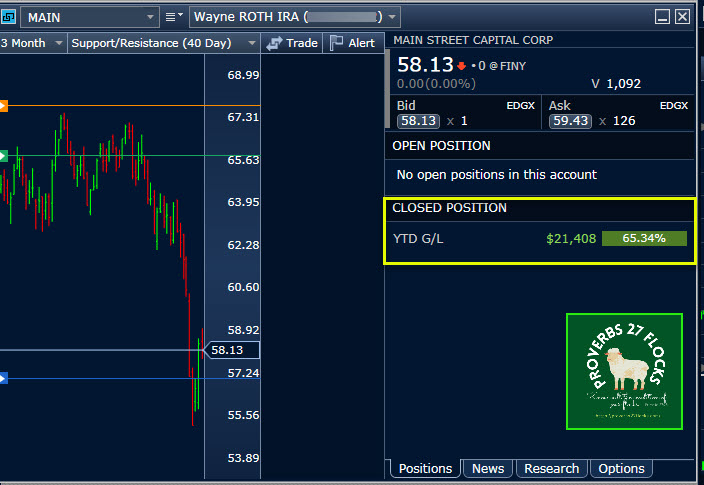Image resolution: width=704 pixels, height=485 pixels.
Task: Switch to the Options tab
Action: point(621,468)
